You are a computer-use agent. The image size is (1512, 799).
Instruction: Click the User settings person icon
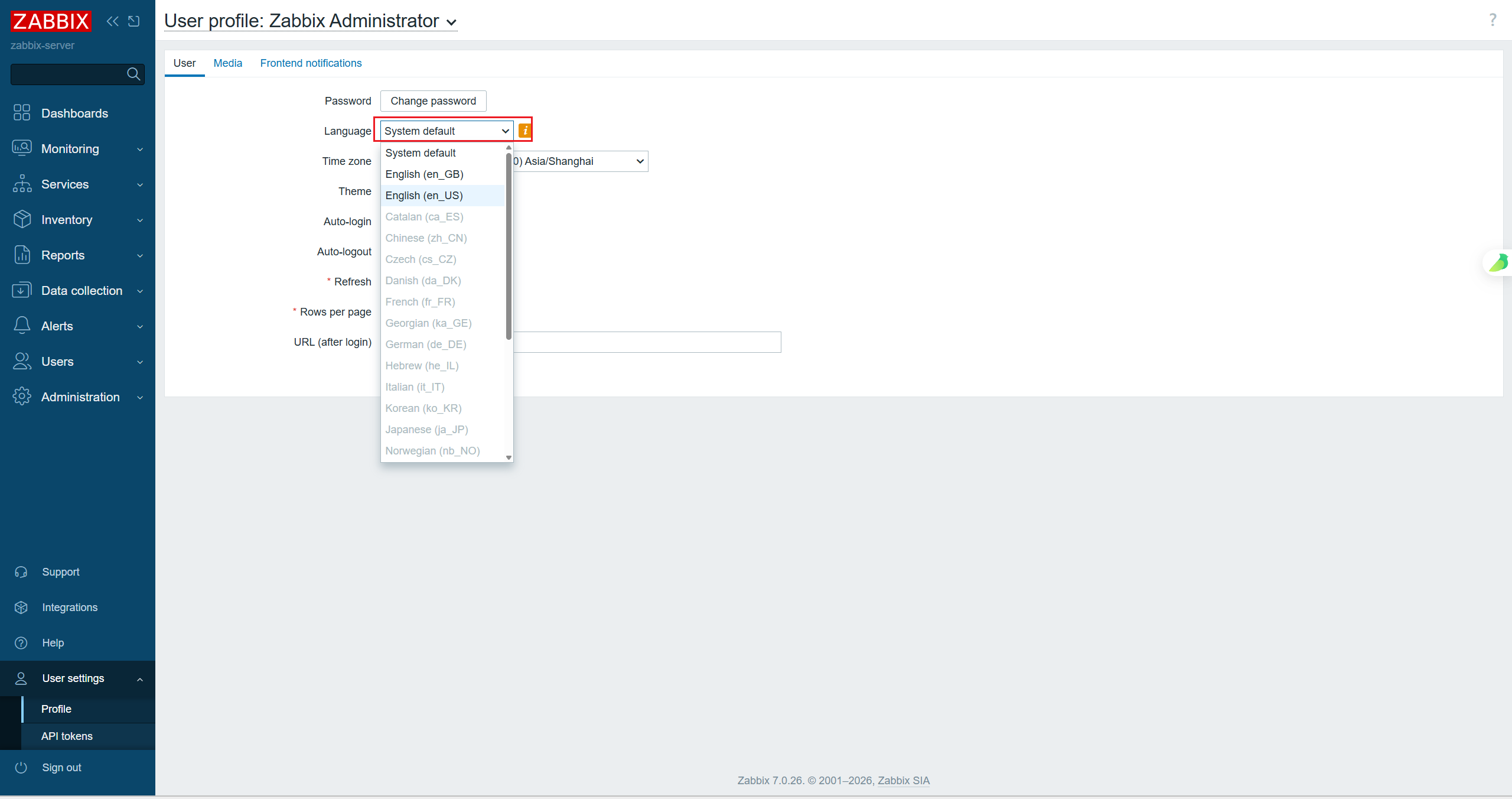click(21, 678)
